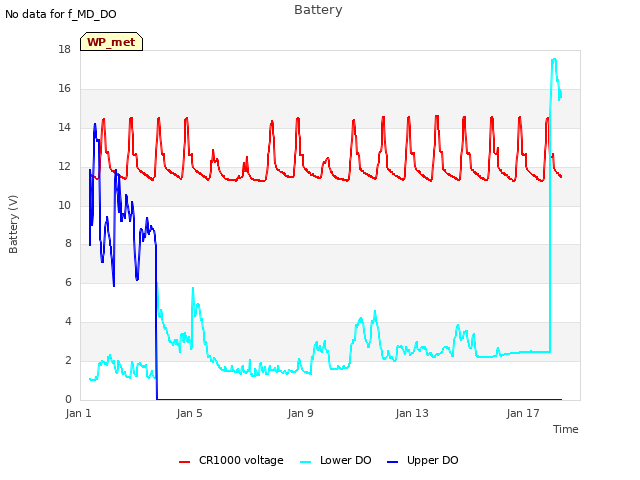Click the 8 y-axis tick label
640x480 pixels.
coord(68,244)
